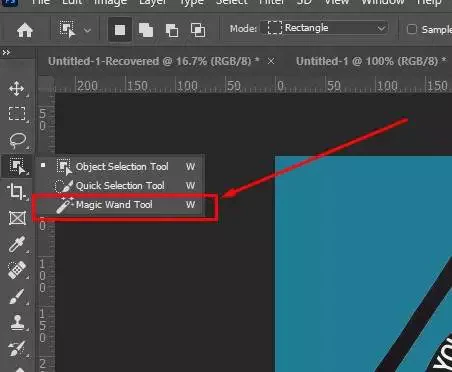Open the Filter menu

tap(272, 2)
